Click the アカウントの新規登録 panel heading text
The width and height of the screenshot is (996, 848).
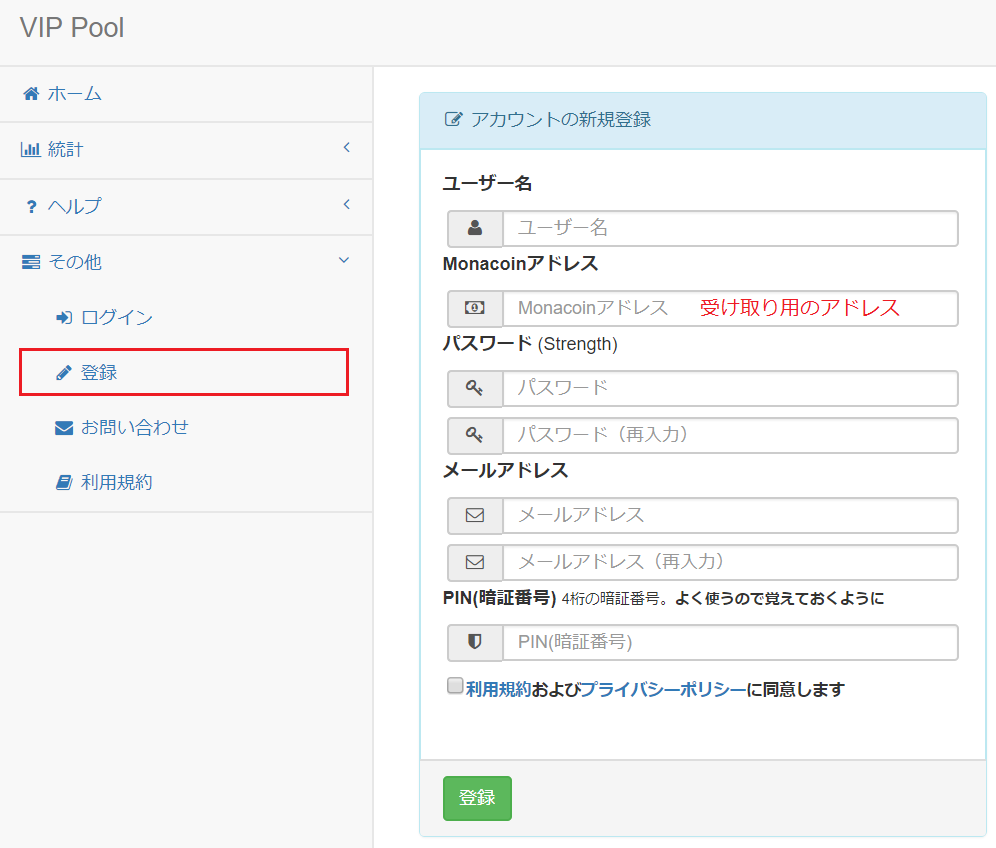coord(561,119)
